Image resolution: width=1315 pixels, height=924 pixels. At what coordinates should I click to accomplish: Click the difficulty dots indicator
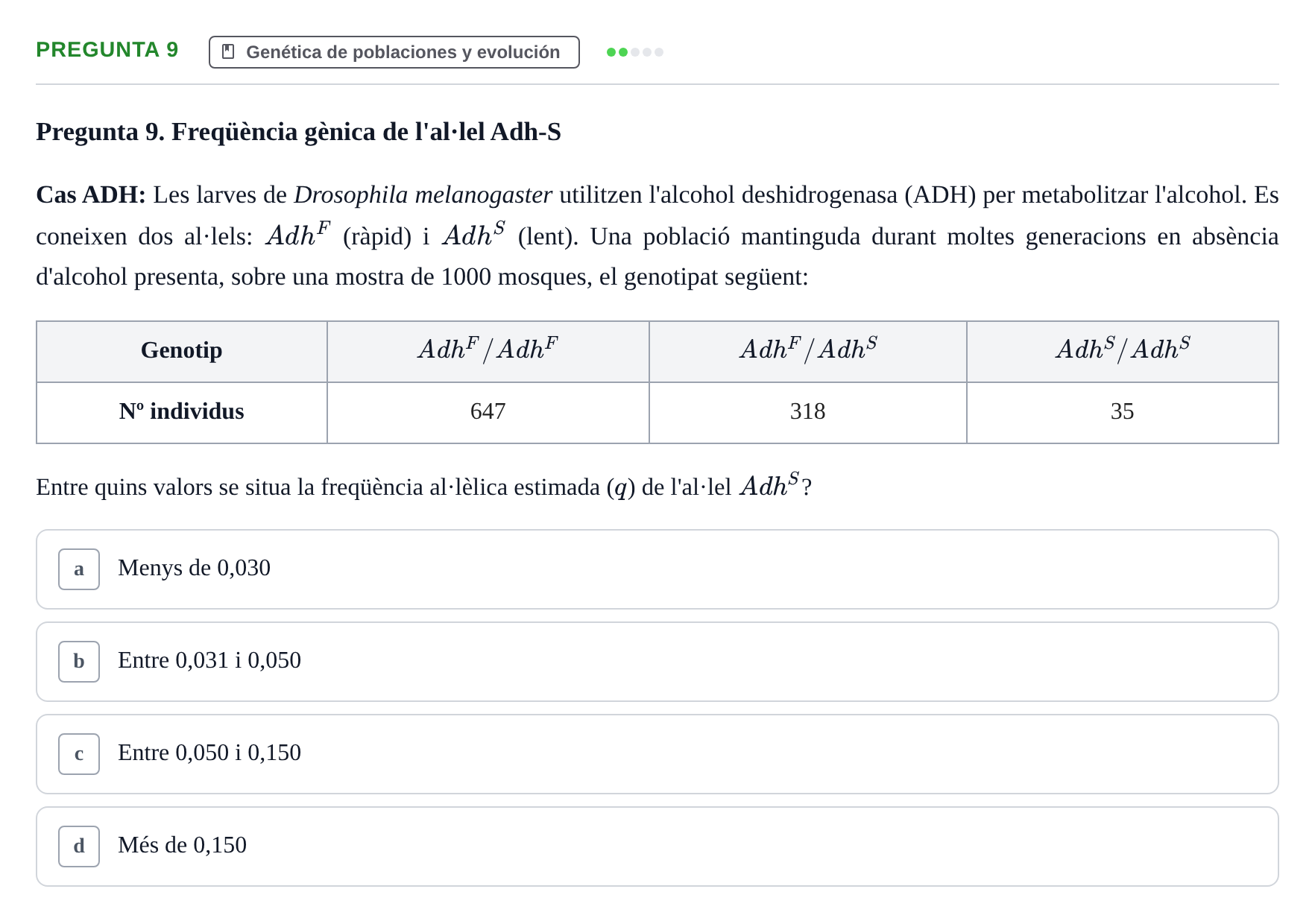[x=634, y=52]
